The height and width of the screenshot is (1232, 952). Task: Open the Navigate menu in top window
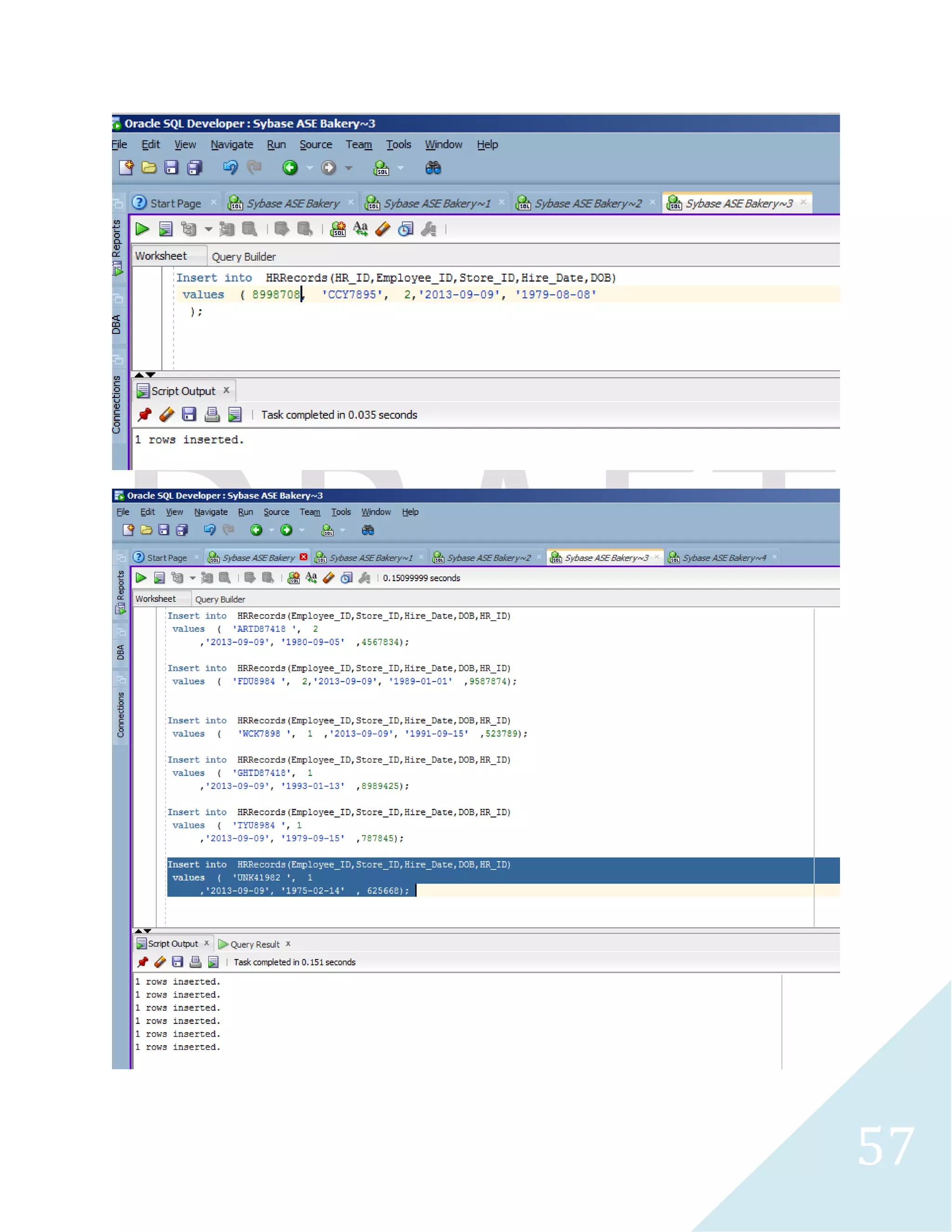point(232,145)
